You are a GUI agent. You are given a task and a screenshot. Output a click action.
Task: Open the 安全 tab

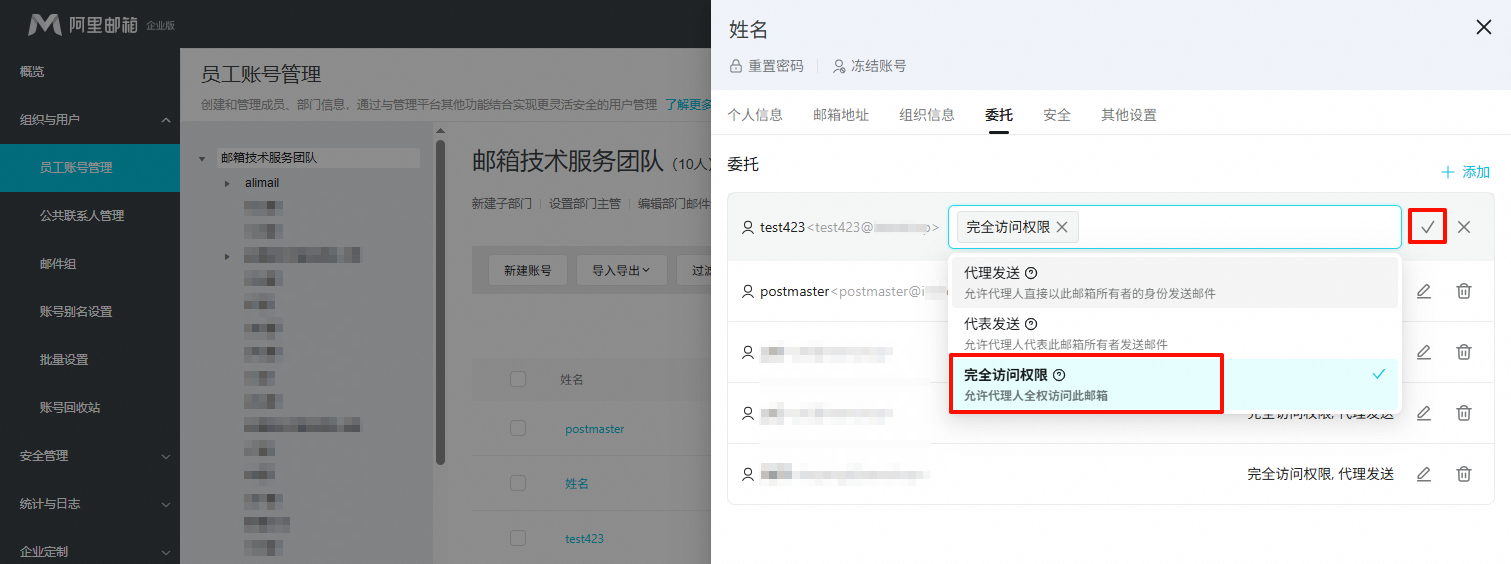[1056, 115]
